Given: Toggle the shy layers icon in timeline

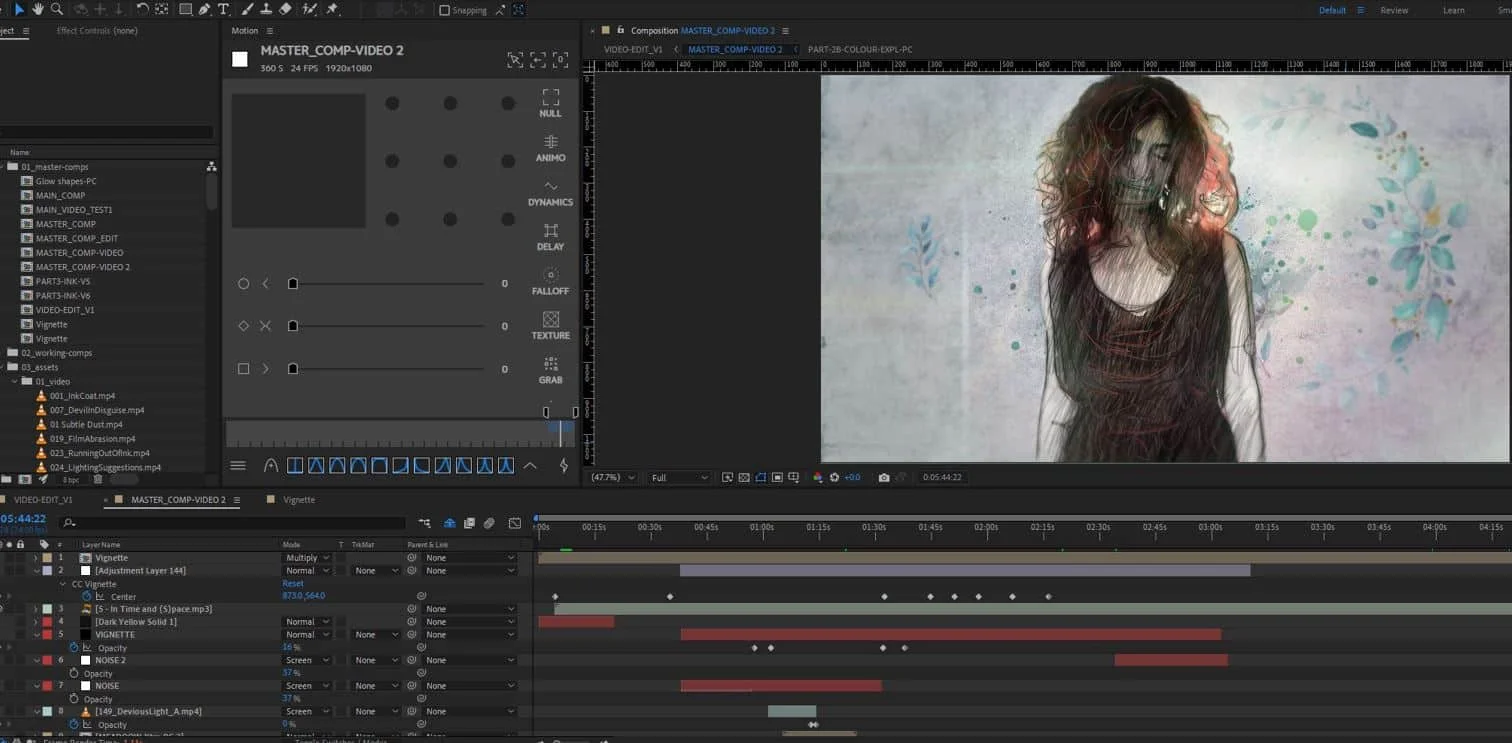Looking at the screenshot, I should tap(450, 523).
